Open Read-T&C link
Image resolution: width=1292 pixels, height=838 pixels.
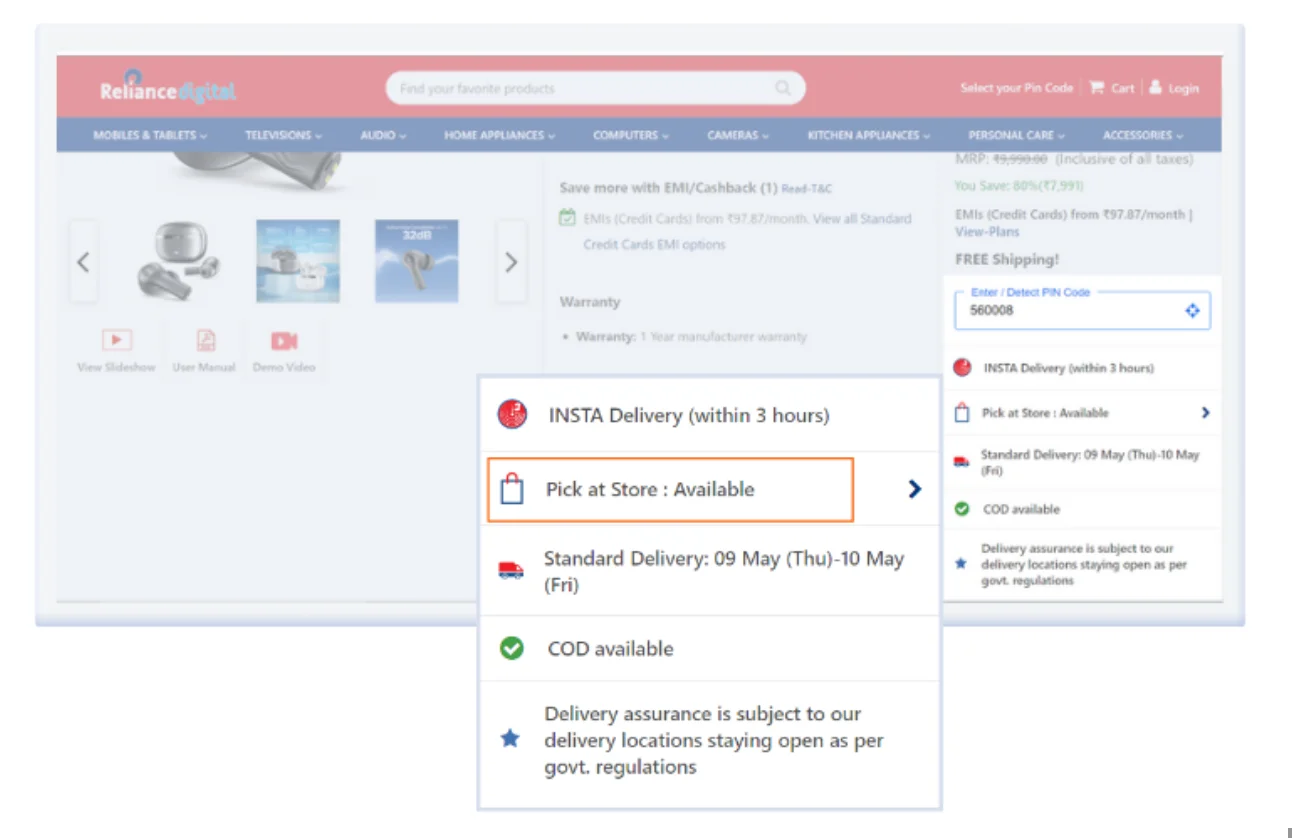point(807,188)
